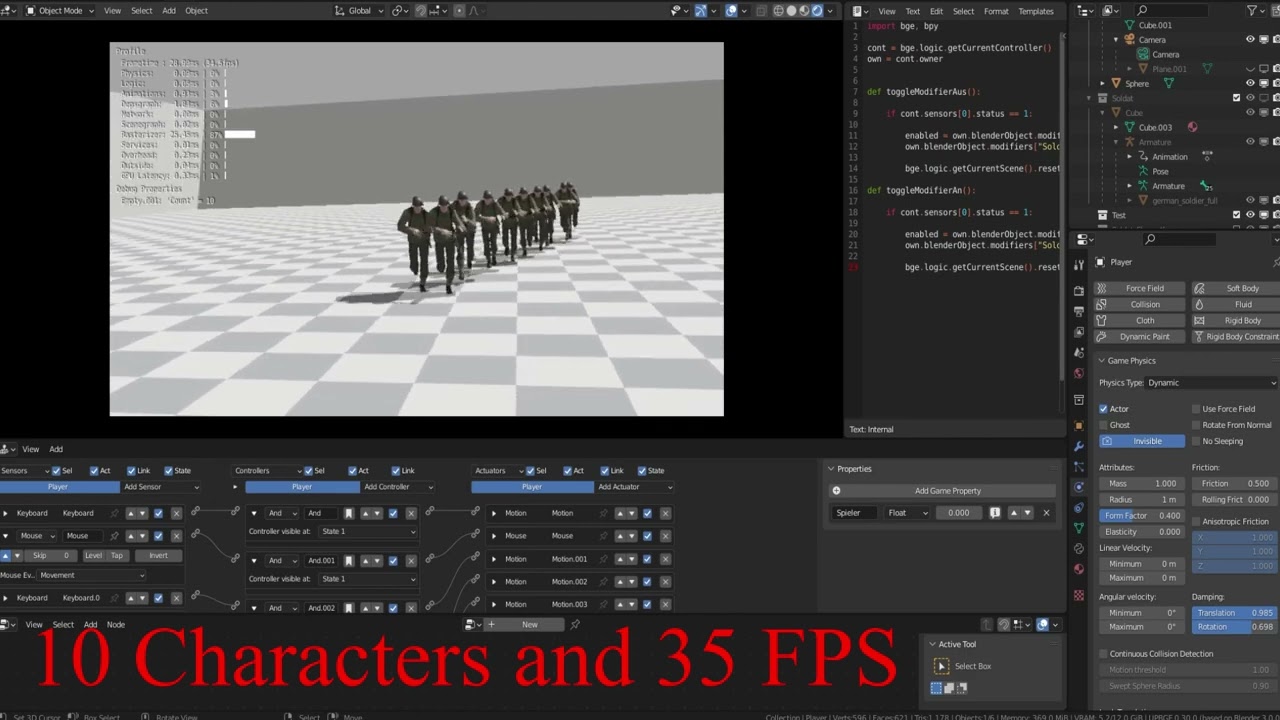
Task: Toggle viewport overlays icon
Action: pyautogui.click(x=731, y=11)
